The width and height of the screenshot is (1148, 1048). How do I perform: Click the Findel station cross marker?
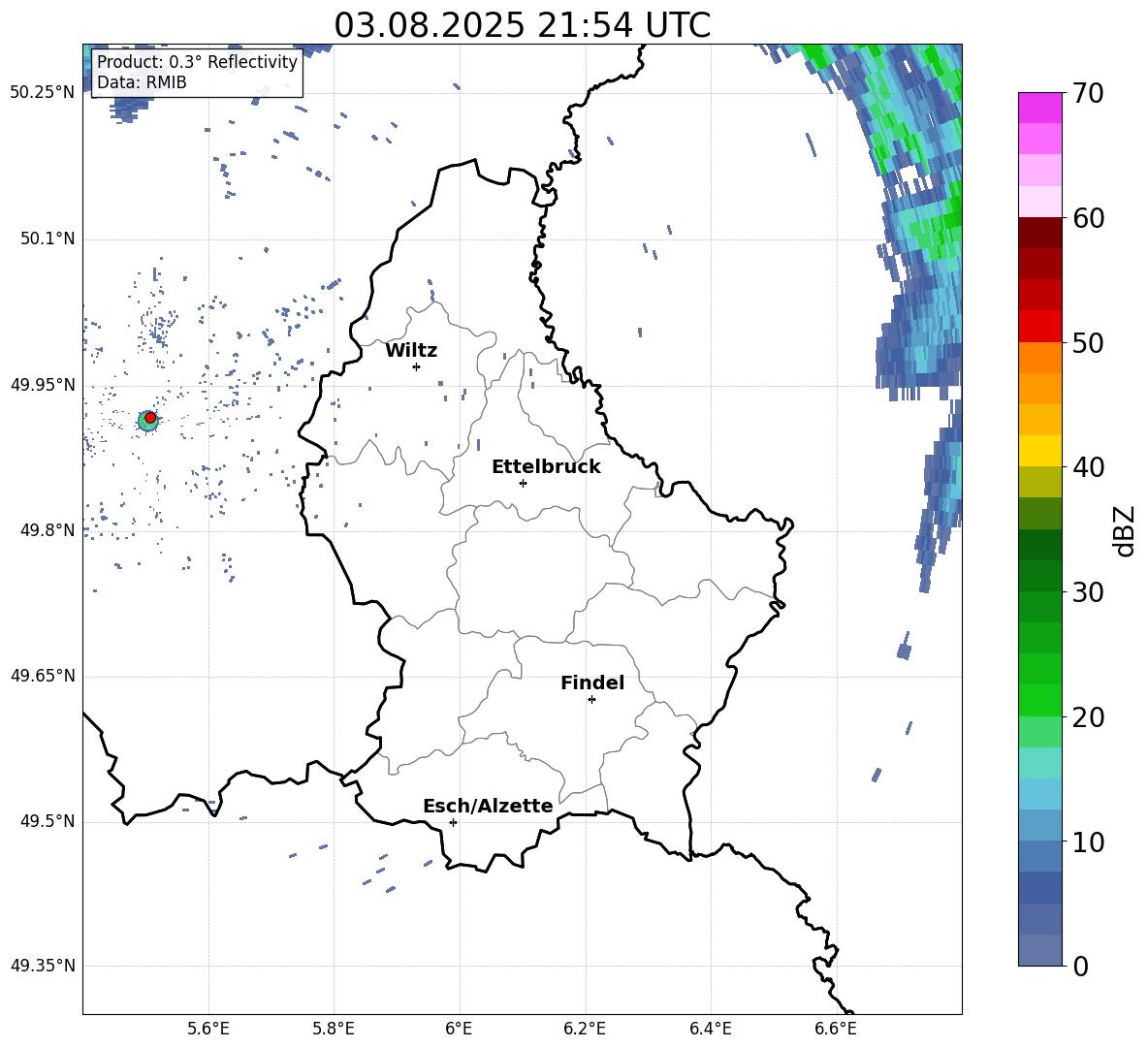click(x=591, y=700)
